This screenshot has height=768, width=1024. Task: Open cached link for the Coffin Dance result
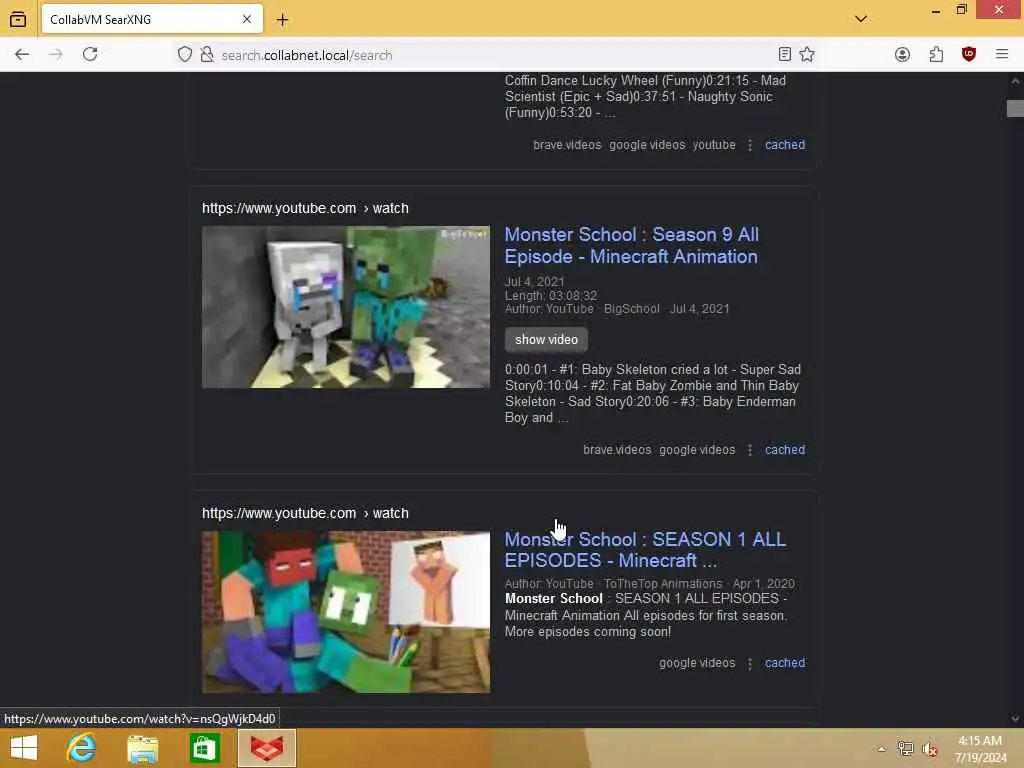pos(785,145)
